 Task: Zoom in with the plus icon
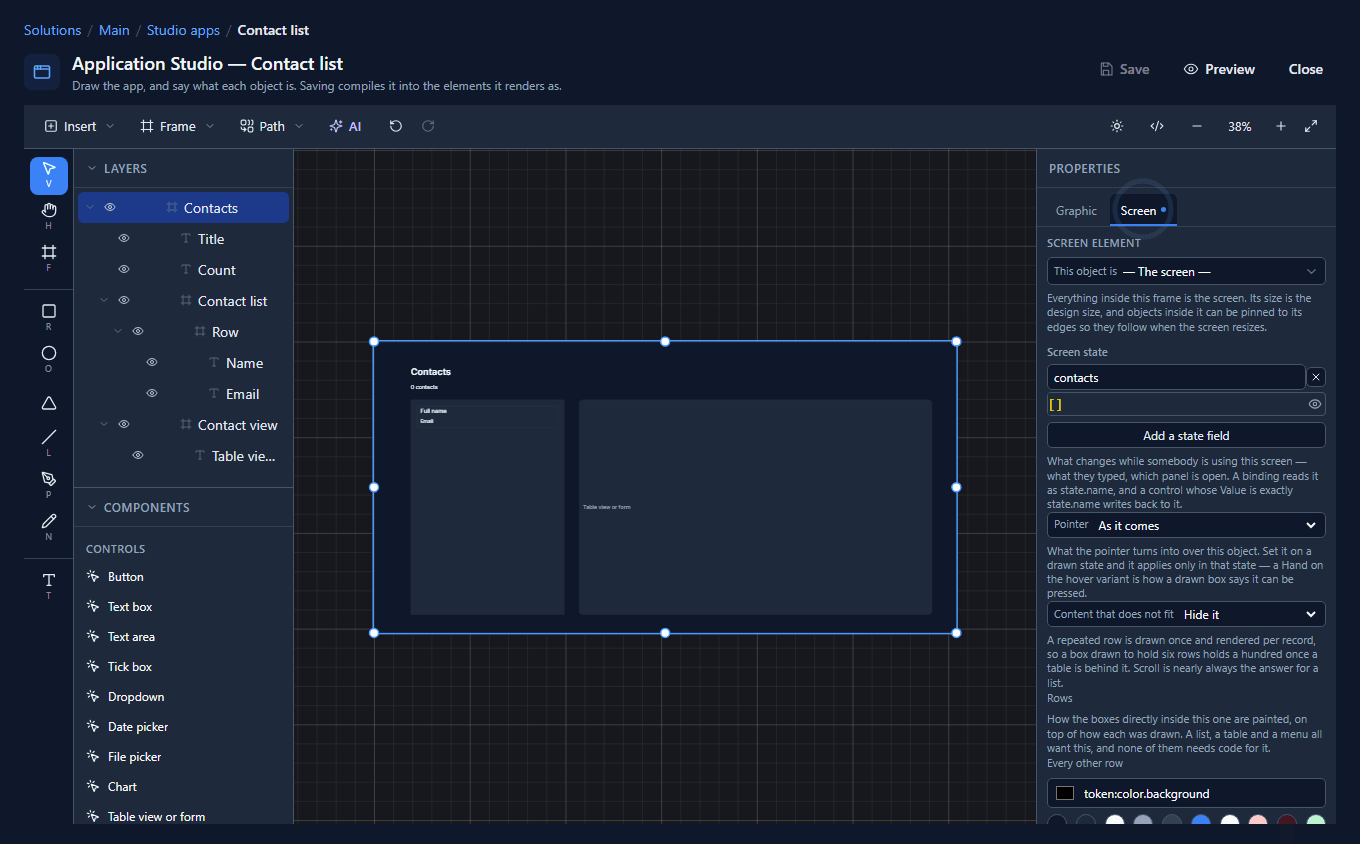(1281, 126)
